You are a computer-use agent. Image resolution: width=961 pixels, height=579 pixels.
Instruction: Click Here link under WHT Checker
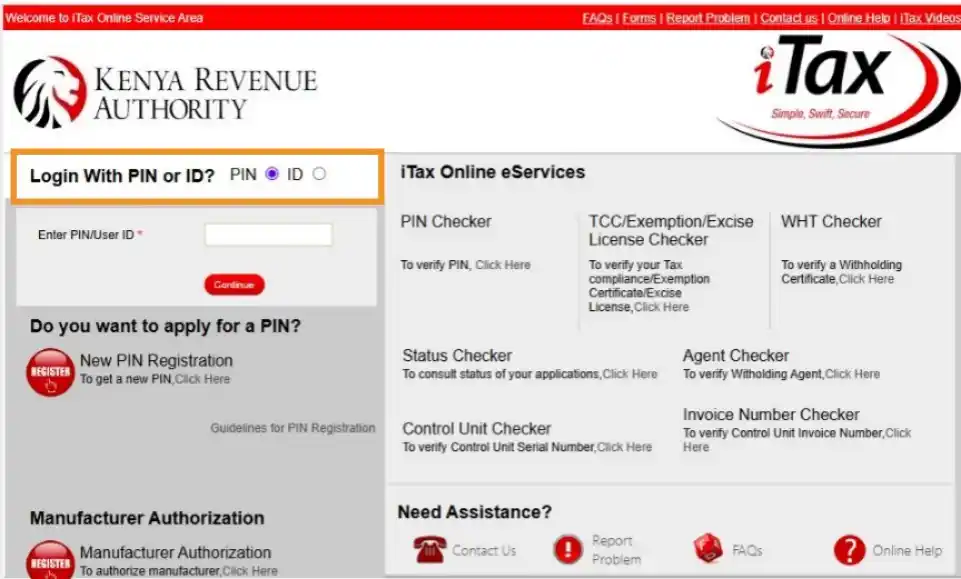point(866,279)
